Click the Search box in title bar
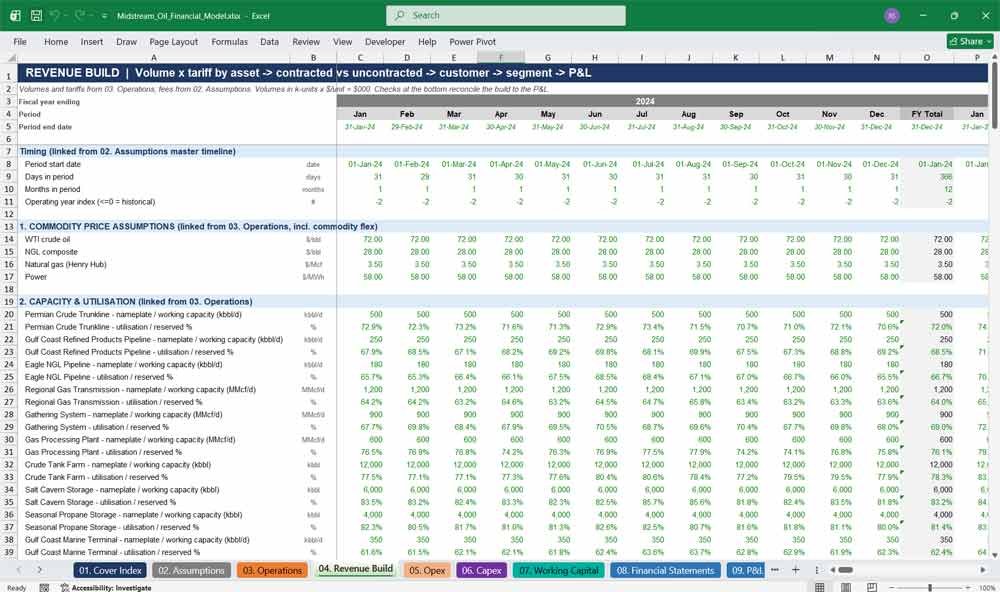Screen dimensions: 1000x592 click(x=506, y=15)
